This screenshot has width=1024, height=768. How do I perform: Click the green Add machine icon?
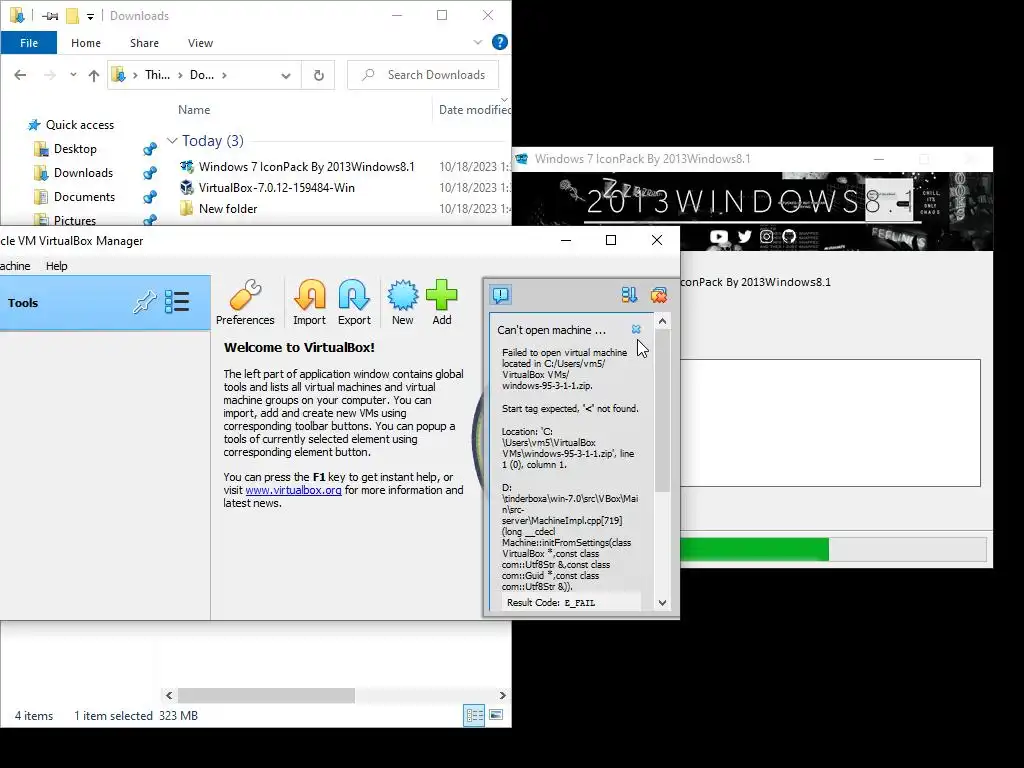pyautogui.click(x=441, y=302)
